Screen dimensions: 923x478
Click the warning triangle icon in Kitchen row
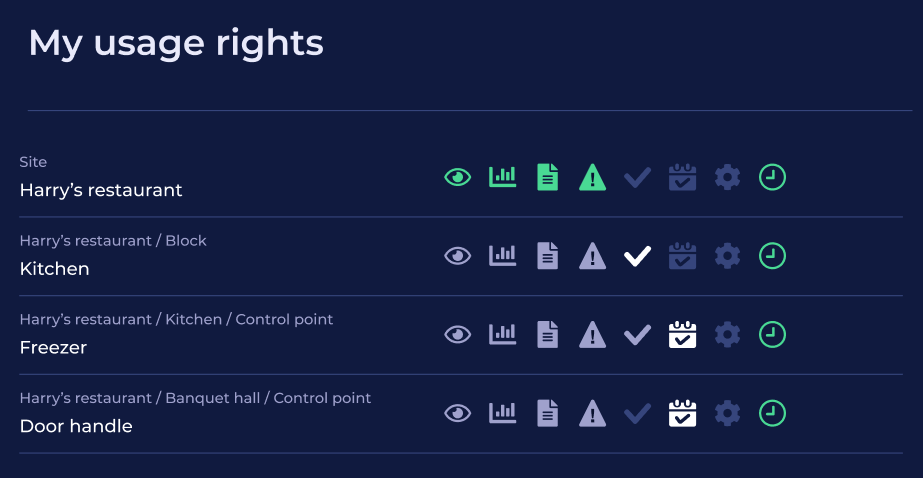click(x=593, y=256)
